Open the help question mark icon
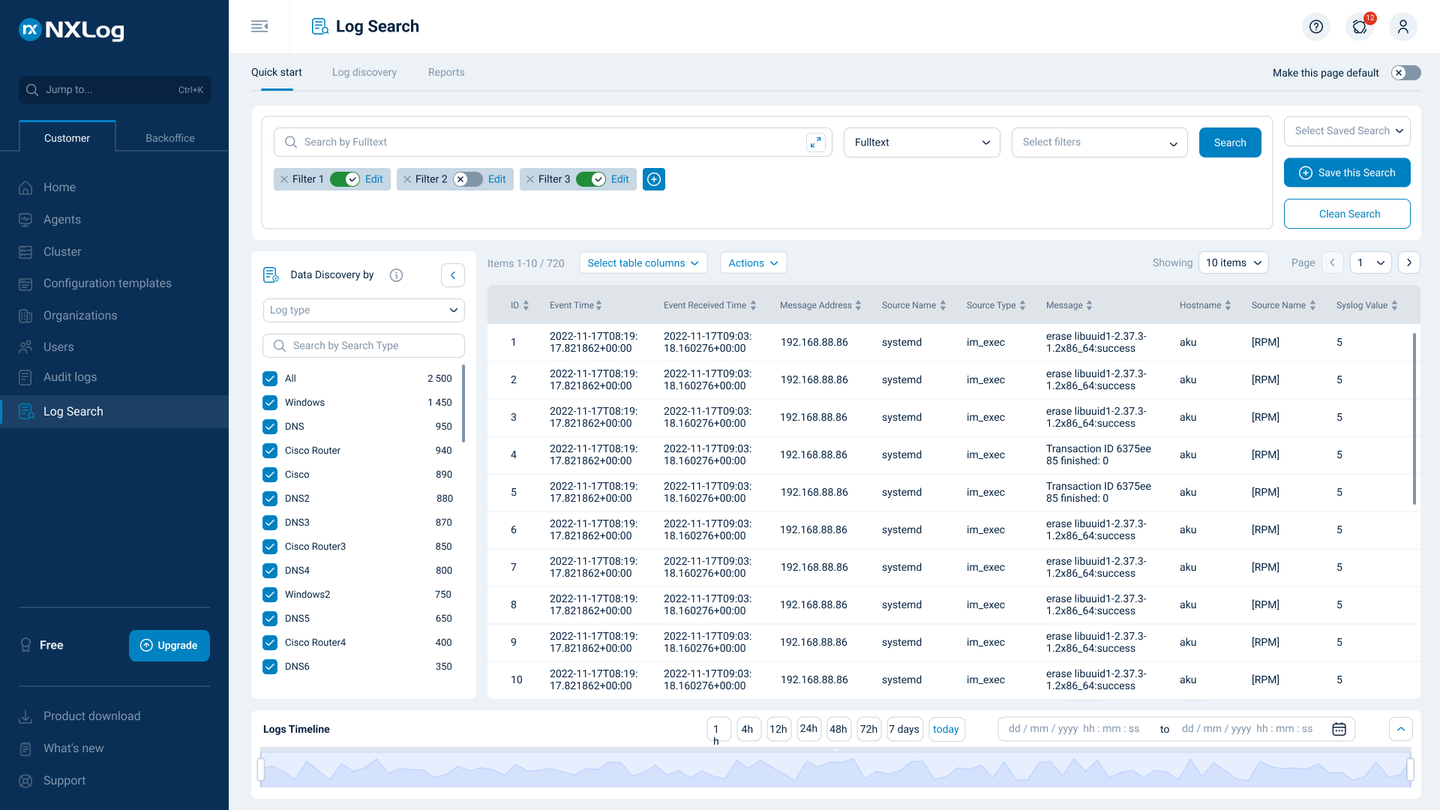Screen dimensions: 1440x810 [1316, 27]
